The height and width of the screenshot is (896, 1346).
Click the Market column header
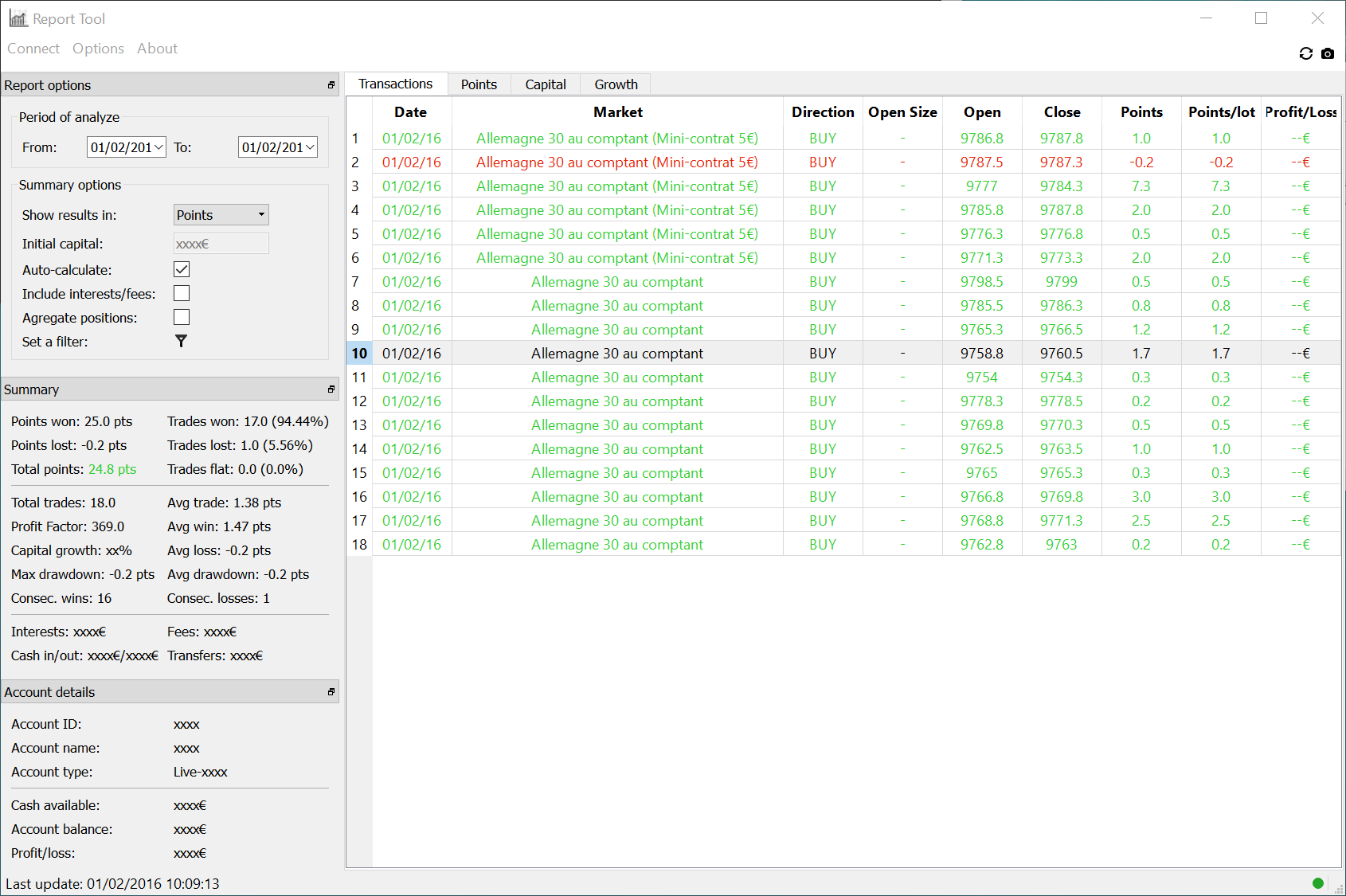pos(617,112)
